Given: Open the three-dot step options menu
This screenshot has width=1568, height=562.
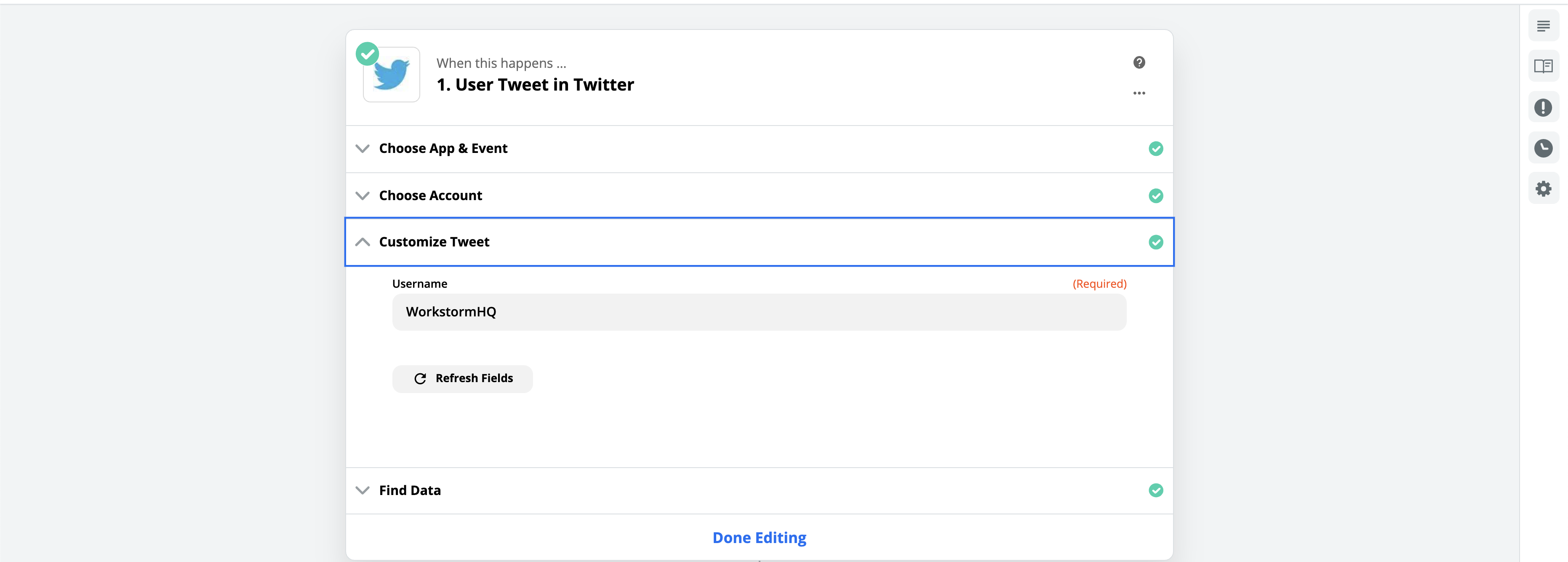Looking at the screenshot, I should click(x=1139, y=93).
